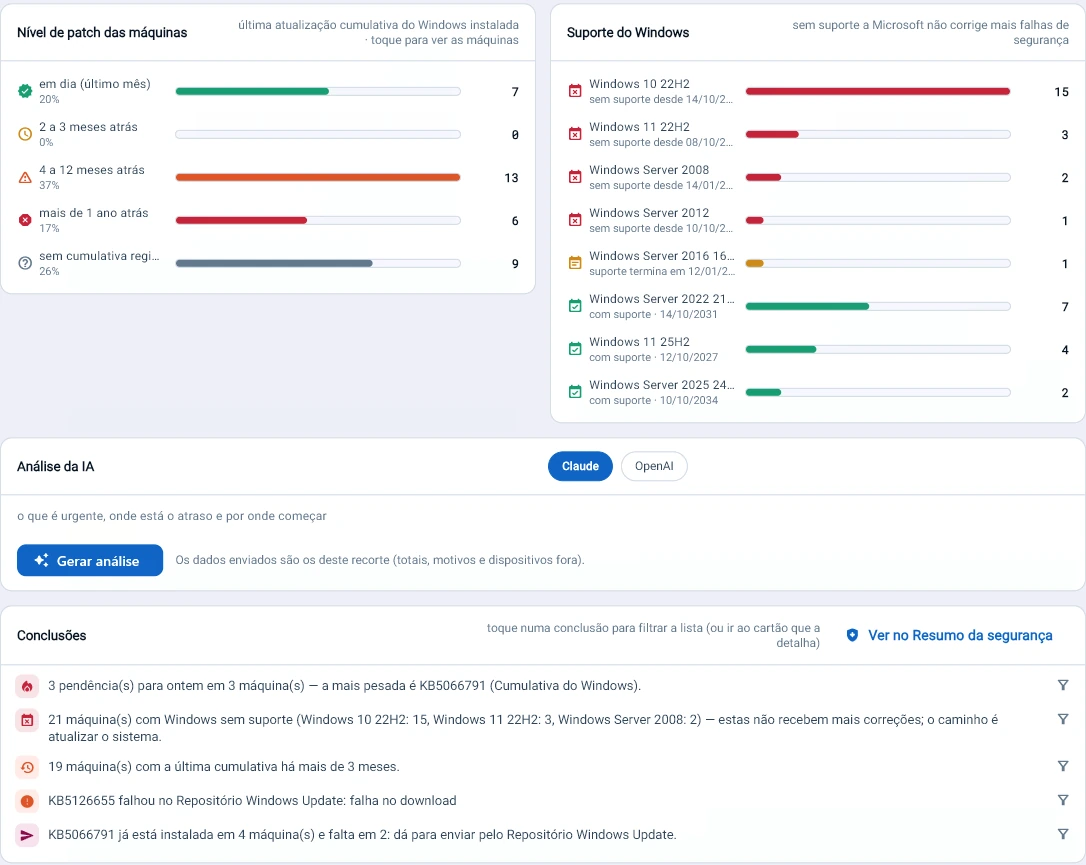Click the green calendar icon for Windows Server 2022
Viewport: 1086px width, 865px height.
pyautogui.click(x=575, y=306)
